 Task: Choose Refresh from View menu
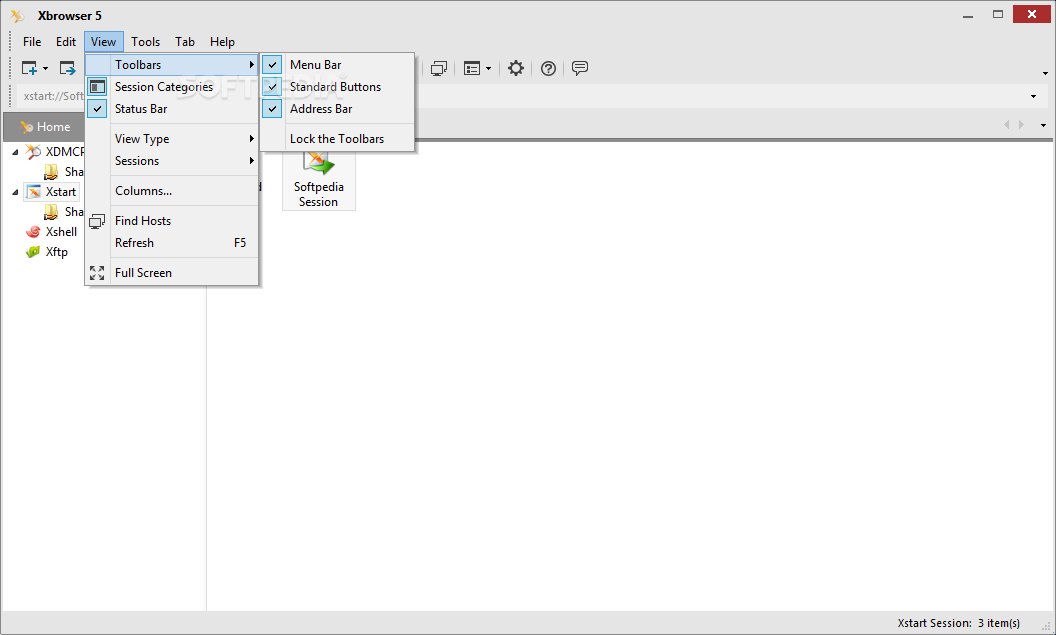coord(172,243)
